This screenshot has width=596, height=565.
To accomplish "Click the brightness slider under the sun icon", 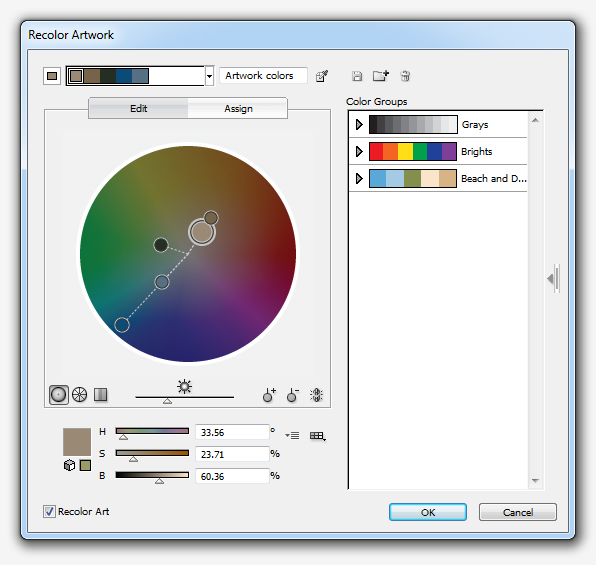I will pyautogui.click(x=184, y=398).
